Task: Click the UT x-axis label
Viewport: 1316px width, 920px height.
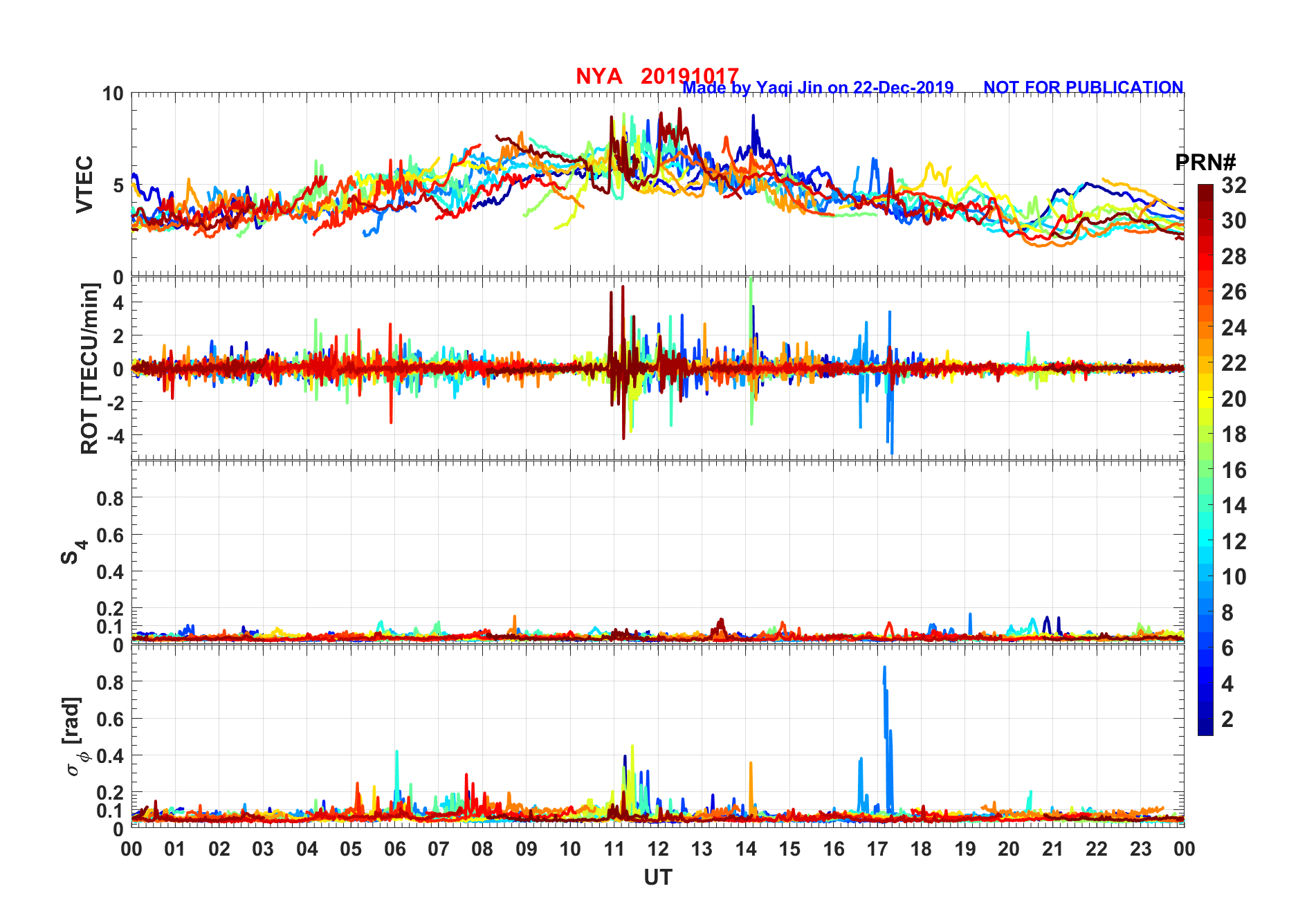Action: pyautogui.click(x=657, y=878)
